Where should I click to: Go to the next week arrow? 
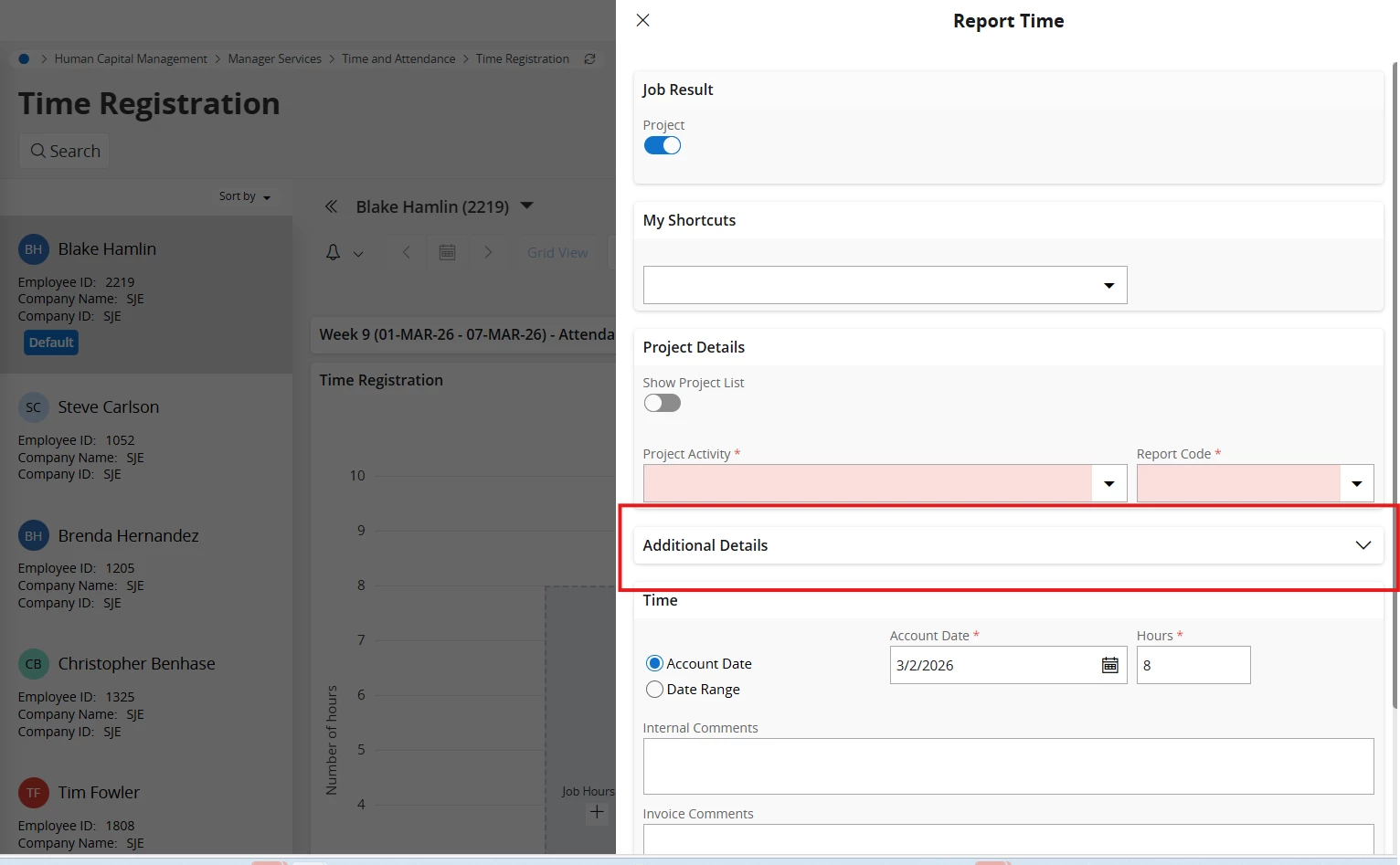point(488,253)
